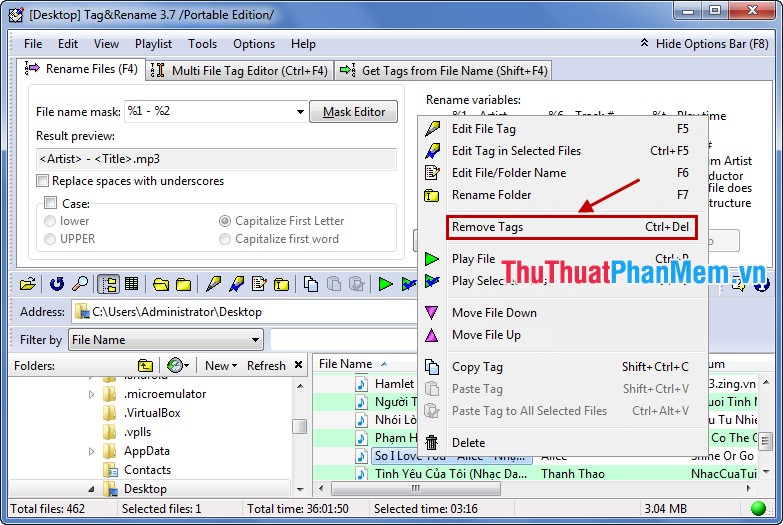Click the folder tree vertical scrollbar thumb
783x525 pixels.
pos(300,426)
